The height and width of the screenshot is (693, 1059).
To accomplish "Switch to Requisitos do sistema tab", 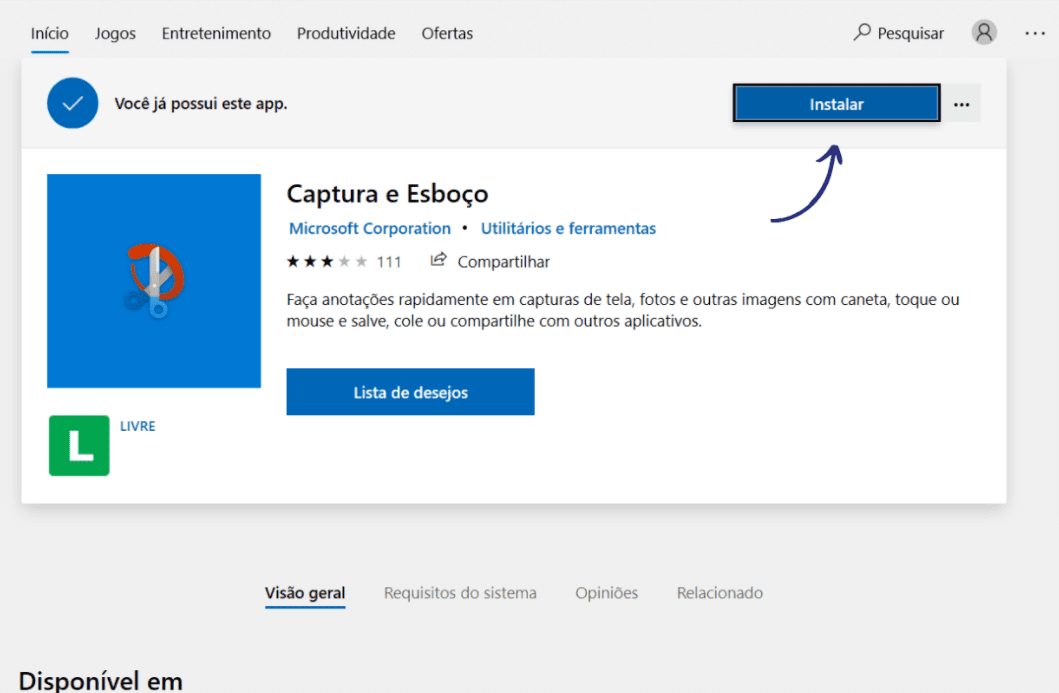I will tap(460, 593).
